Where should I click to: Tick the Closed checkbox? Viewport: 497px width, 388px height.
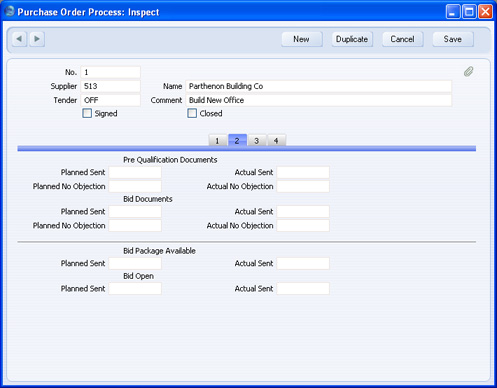192,113
